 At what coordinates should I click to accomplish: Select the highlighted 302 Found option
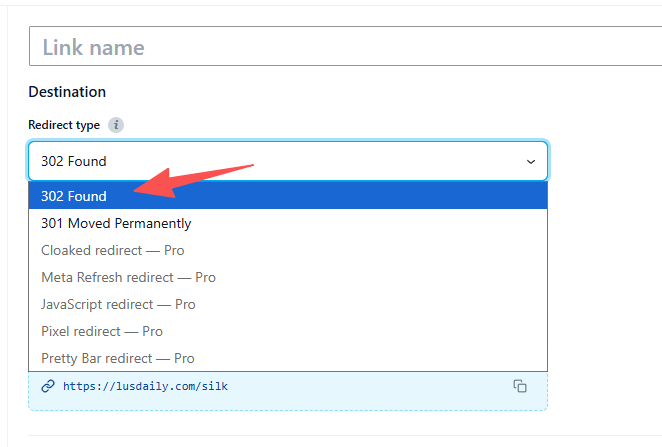coord(288,196)
